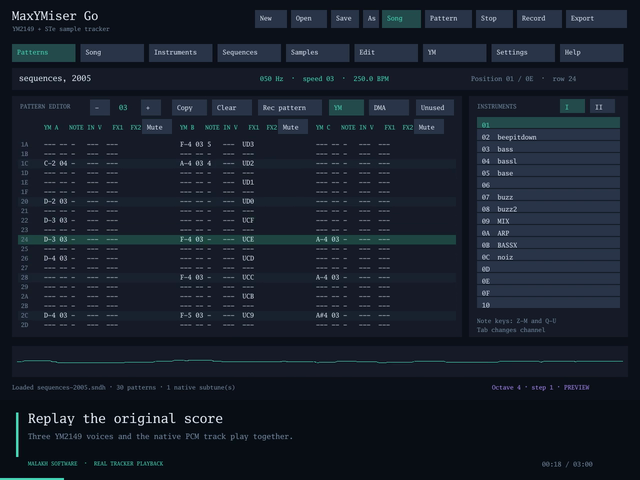Increase pattern number with plus button
Viewport: 640px width, 480px height.
151,108
